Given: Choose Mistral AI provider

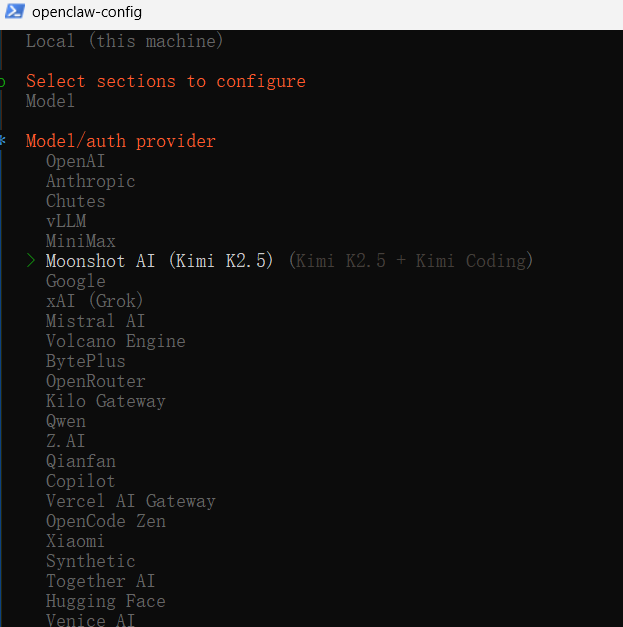Looking at the screenshot, I should (x=95, y=321).
